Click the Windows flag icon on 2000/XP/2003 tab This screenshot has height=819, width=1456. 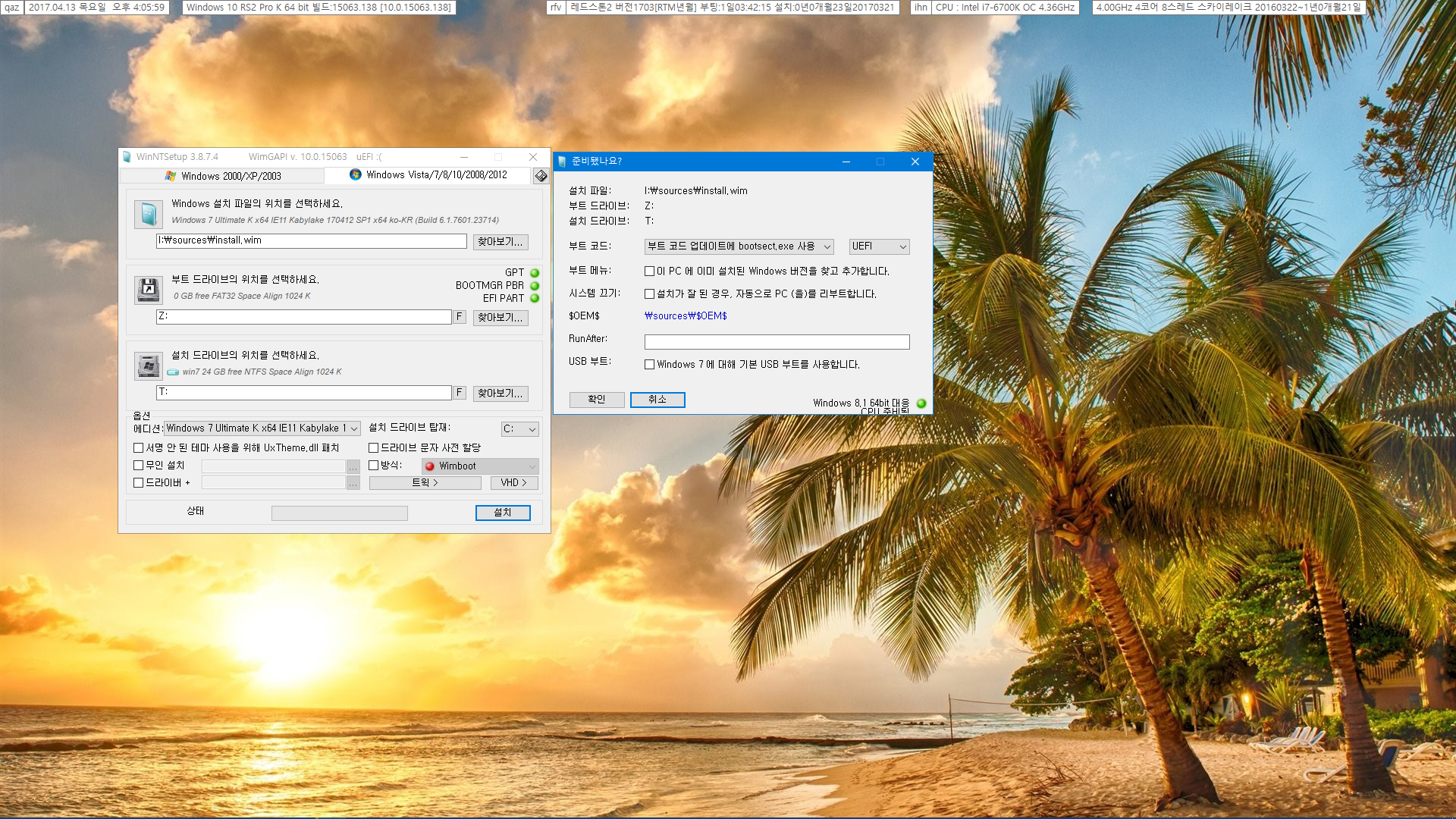point(171,176)
